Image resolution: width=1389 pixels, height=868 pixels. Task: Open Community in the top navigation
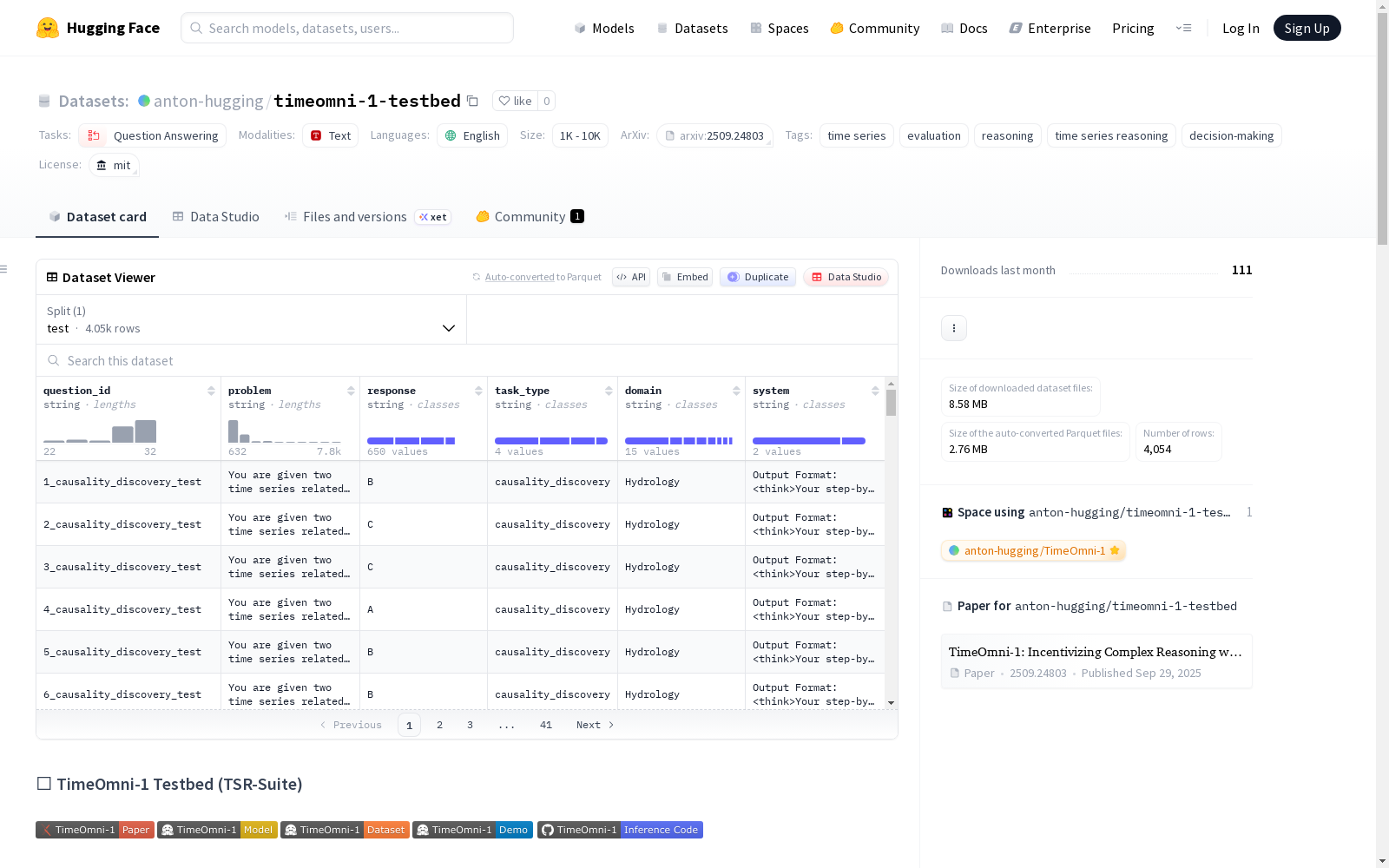(x=875, y=28)
